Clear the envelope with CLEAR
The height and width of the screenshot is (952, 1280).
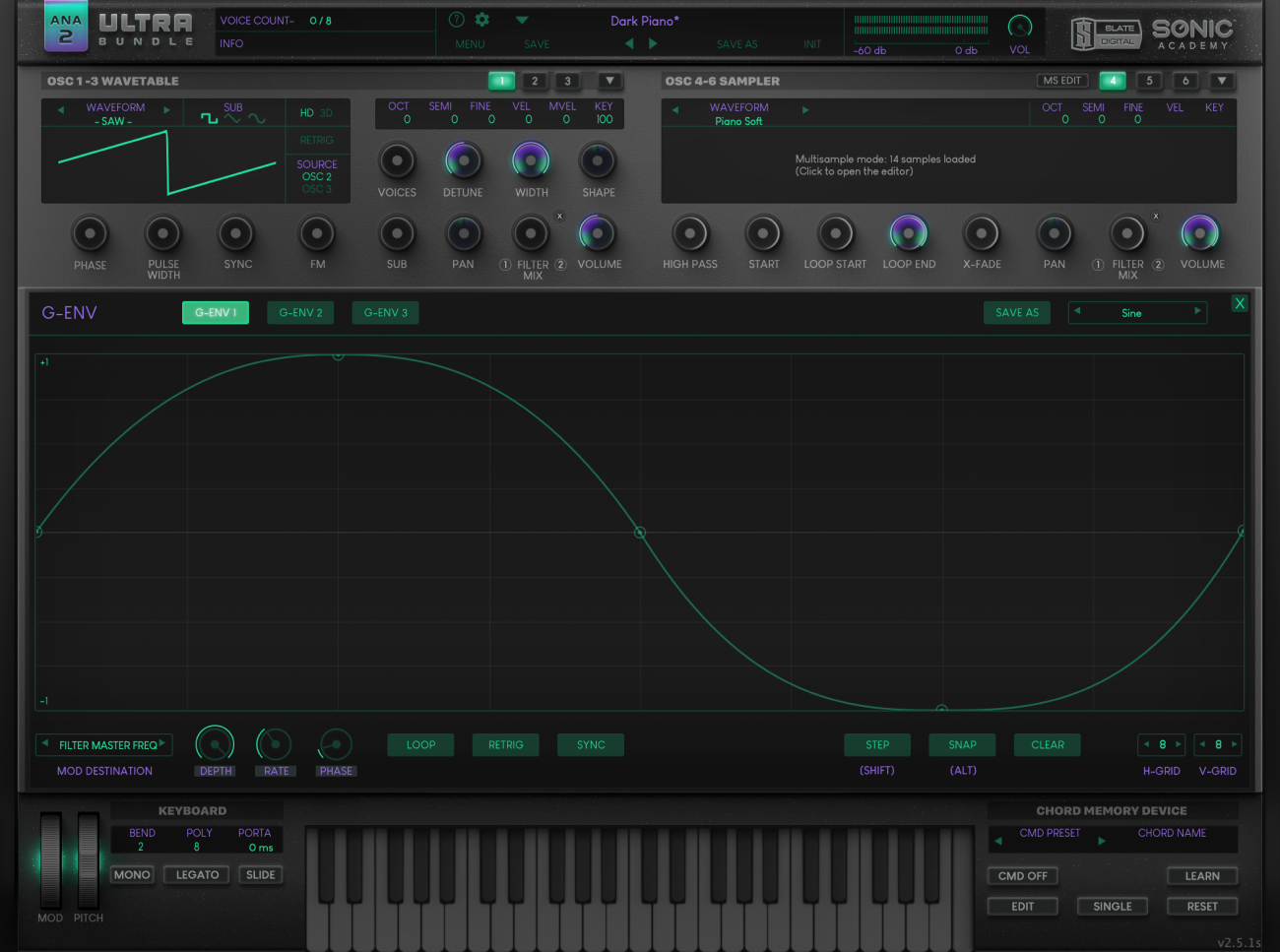pos(1048,745)
